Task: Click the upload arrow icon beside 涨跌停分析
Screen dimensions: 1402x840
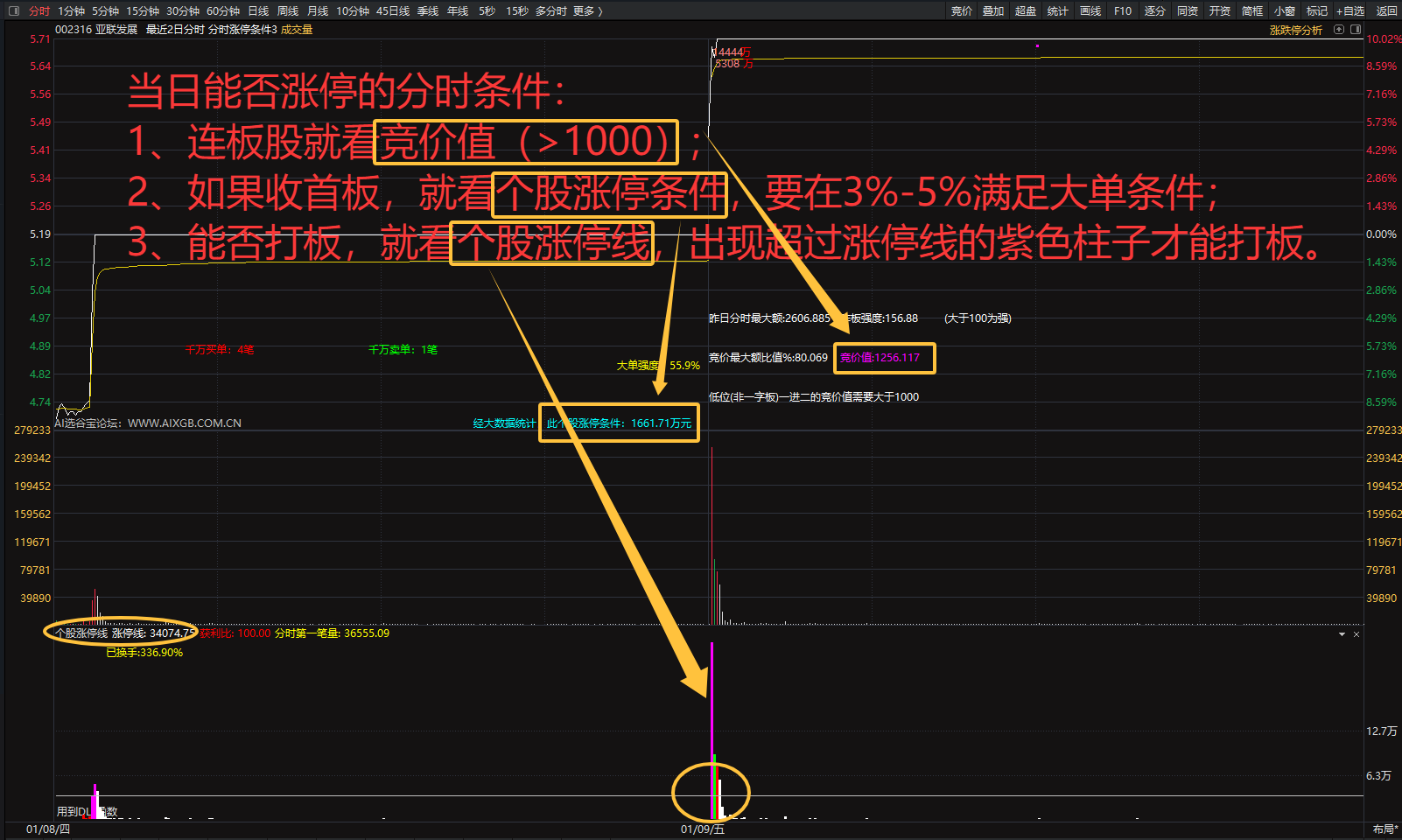Action: [1339, 30]
